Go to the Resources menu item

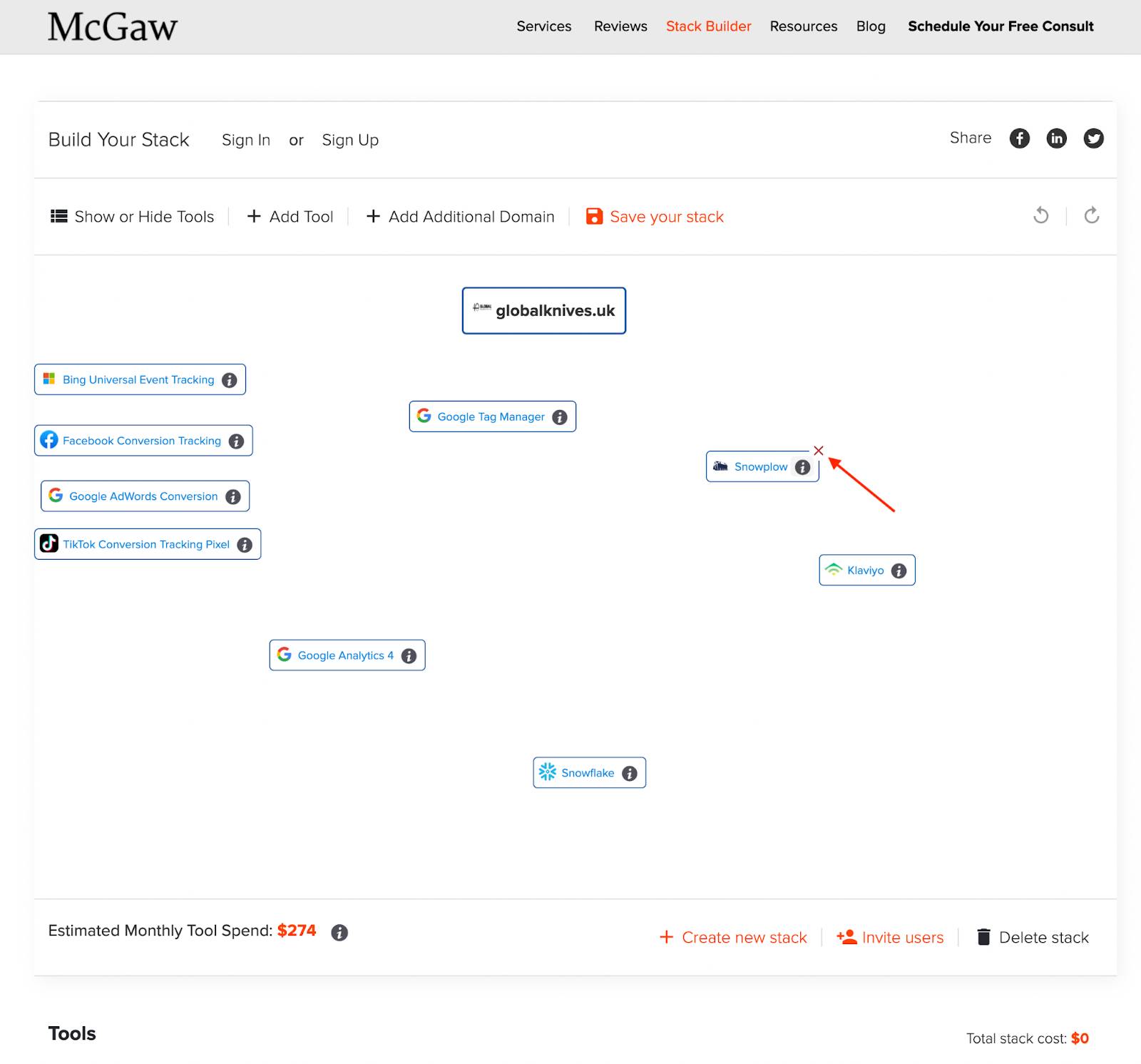pos(803,26)
